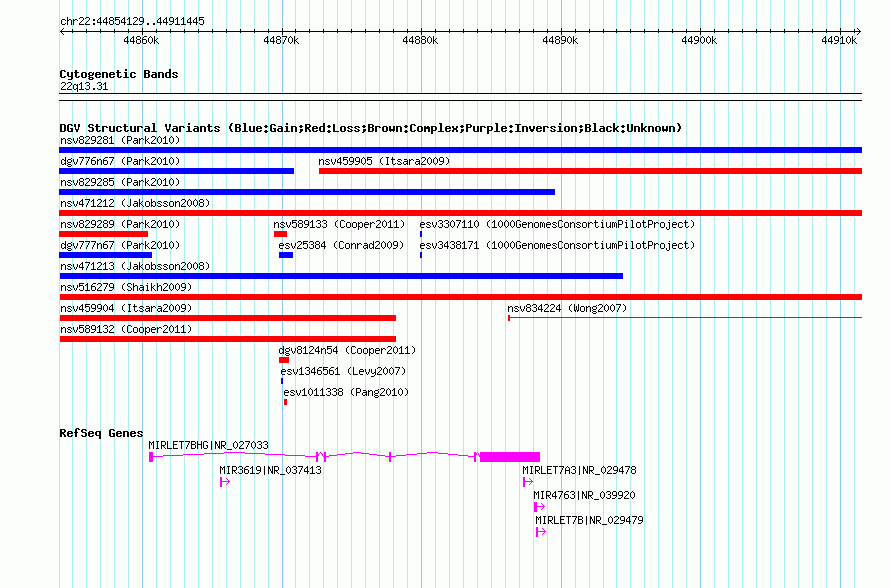The height and width of the screenshot is (588, 890).
Task: Click the 44900k ruler tick label
Action: click(x=699, y=40)
